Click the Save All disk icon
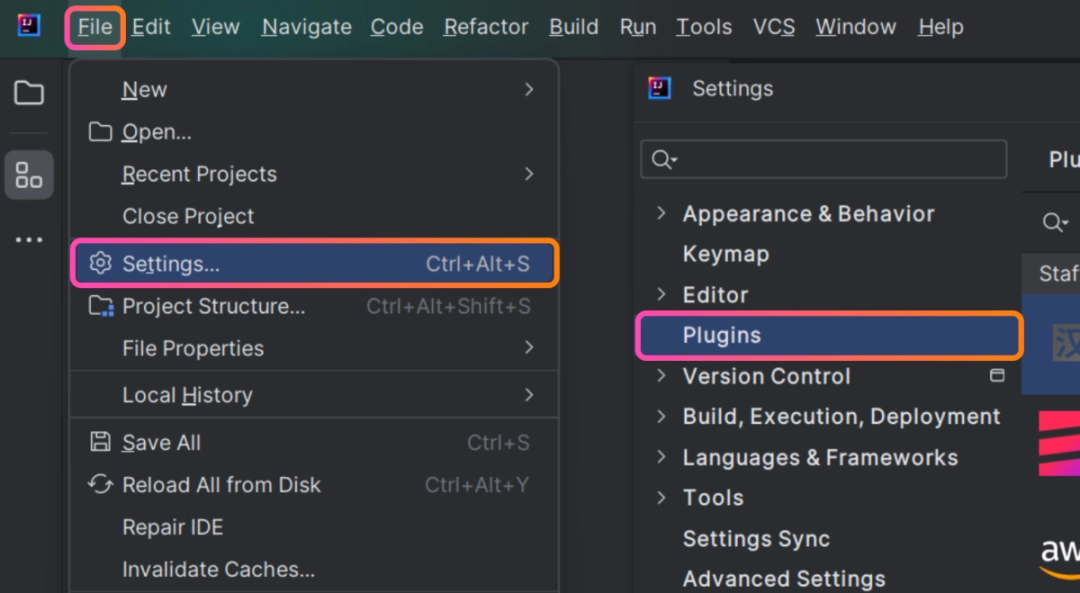 click(x=100, y=442)
